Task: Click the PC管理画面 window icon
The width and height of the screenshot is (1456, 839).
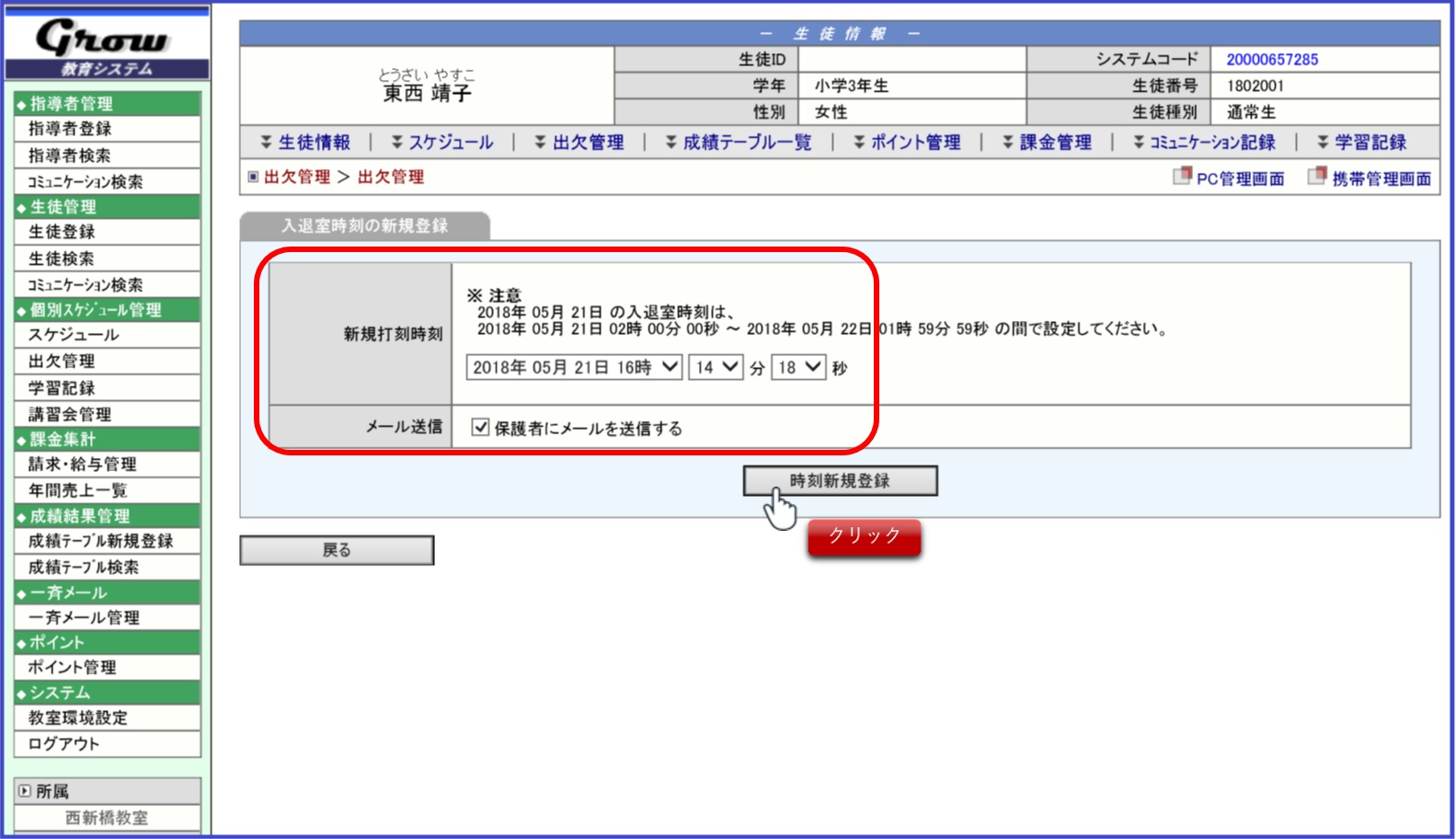Action: [1182, 176]
